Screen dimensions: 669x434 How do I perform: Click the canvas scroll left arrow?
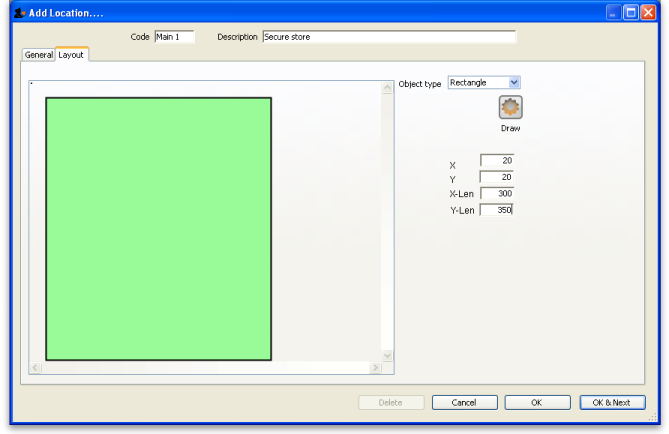point(35,368)
